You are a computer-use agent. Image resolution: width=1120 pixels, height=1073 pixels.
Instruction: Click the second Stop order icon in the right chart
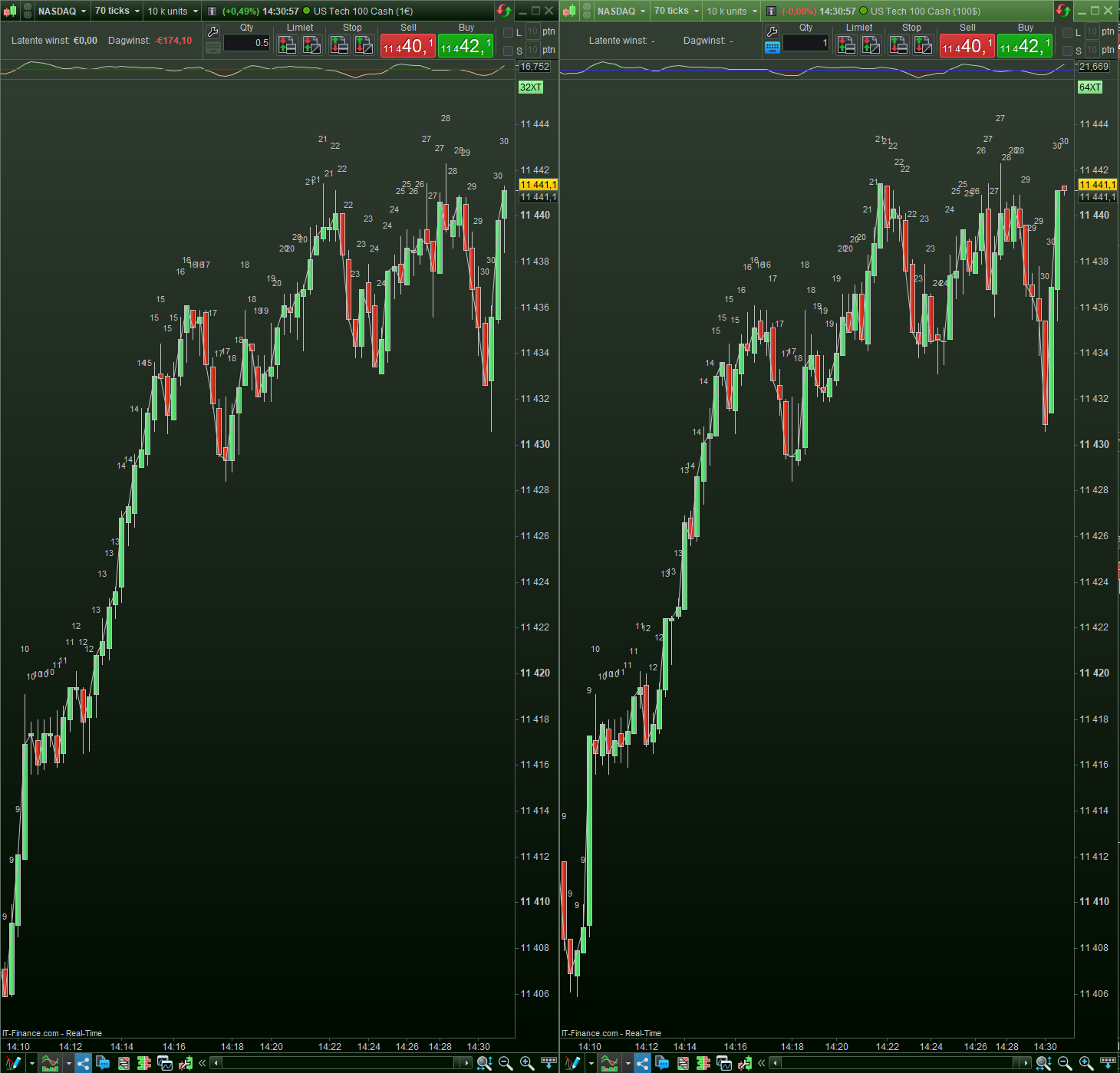[923, 45]
